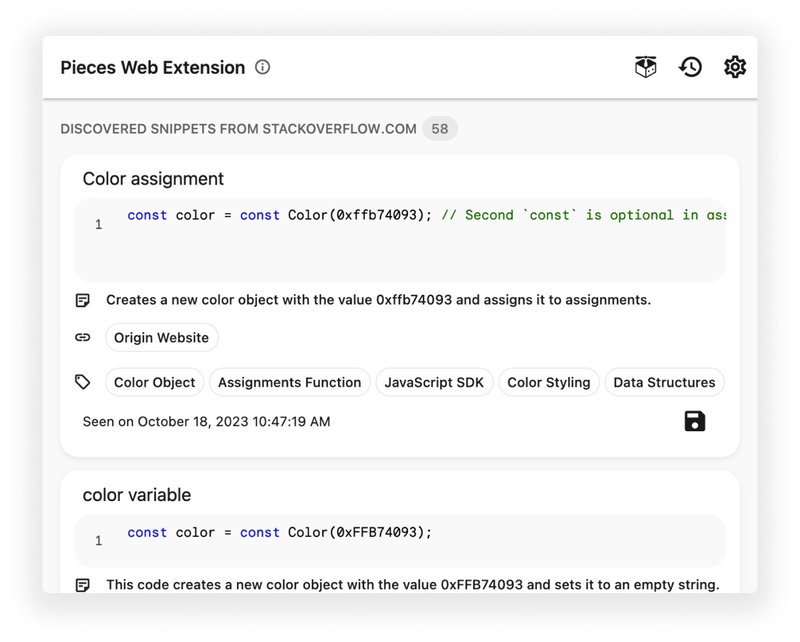
Task: Select the Color Object tag
Action: [x=153, y=382]
